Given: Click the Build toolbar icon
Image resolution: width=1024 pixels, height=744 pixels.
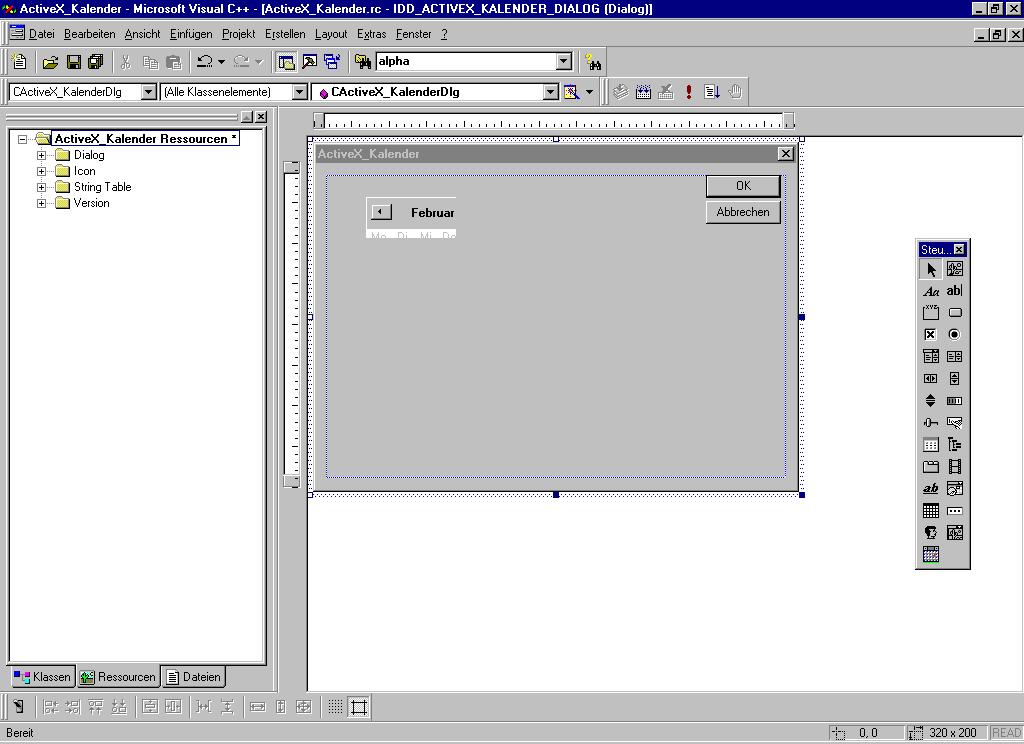Looking at the screenshot, I should [643, 92].
